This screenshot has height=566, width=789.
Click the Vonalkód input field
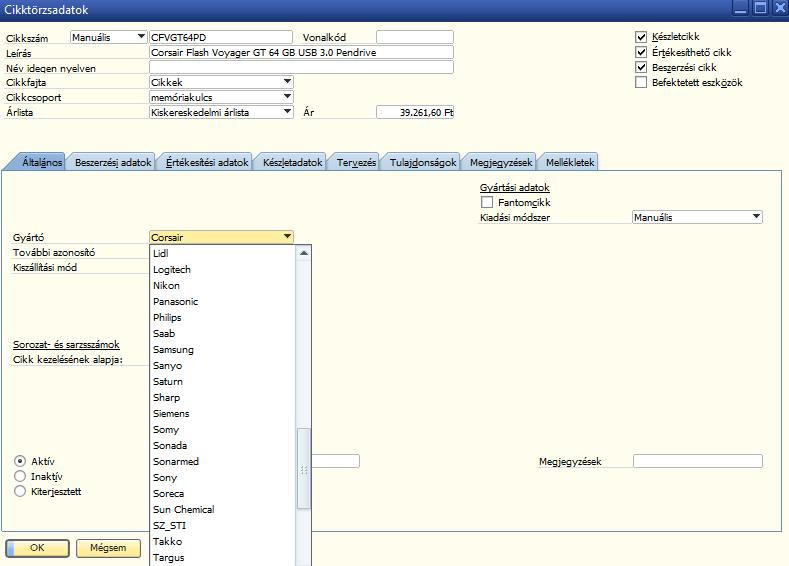pos(415,37)
